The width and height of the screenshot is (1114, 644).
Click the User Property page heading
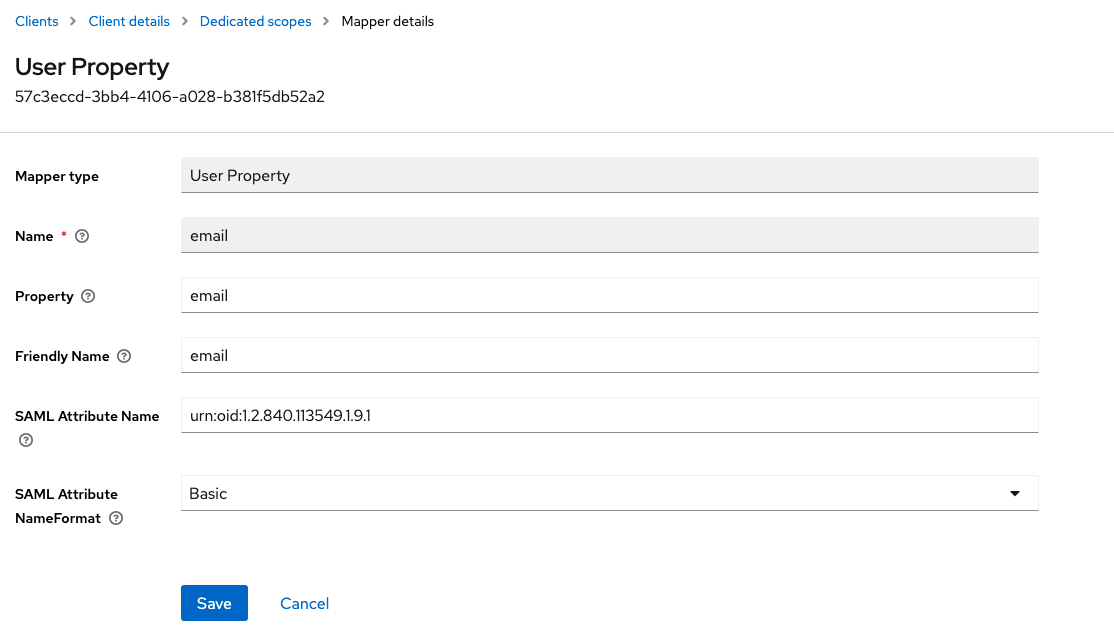[92, 67]
